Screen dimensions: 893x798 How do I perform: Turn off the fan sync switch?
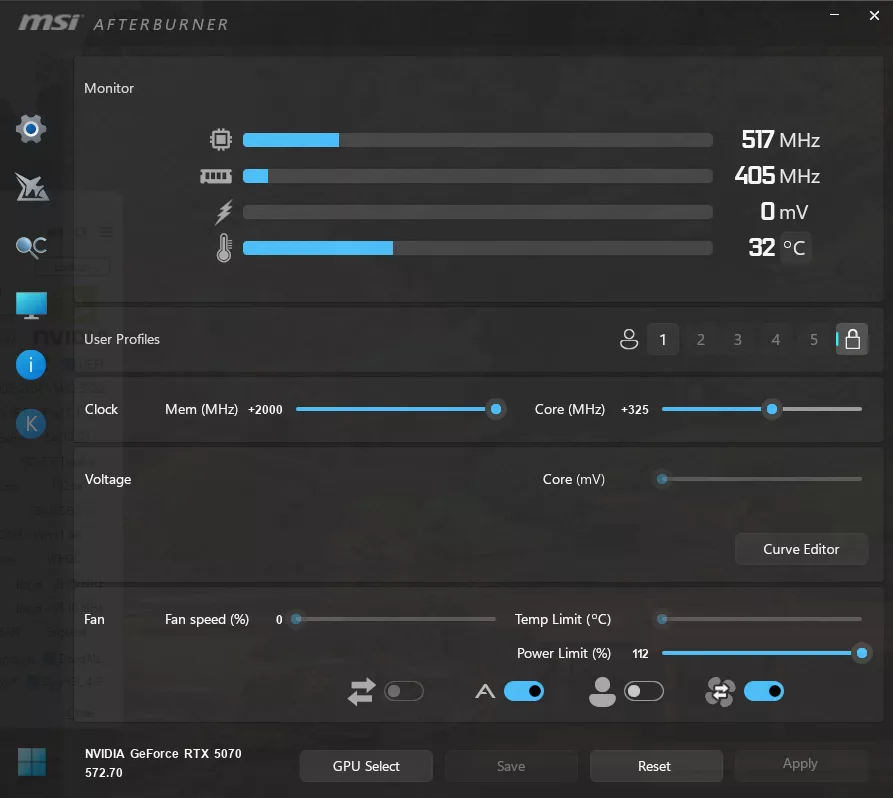pyautogui.click(x=764, y=691)
